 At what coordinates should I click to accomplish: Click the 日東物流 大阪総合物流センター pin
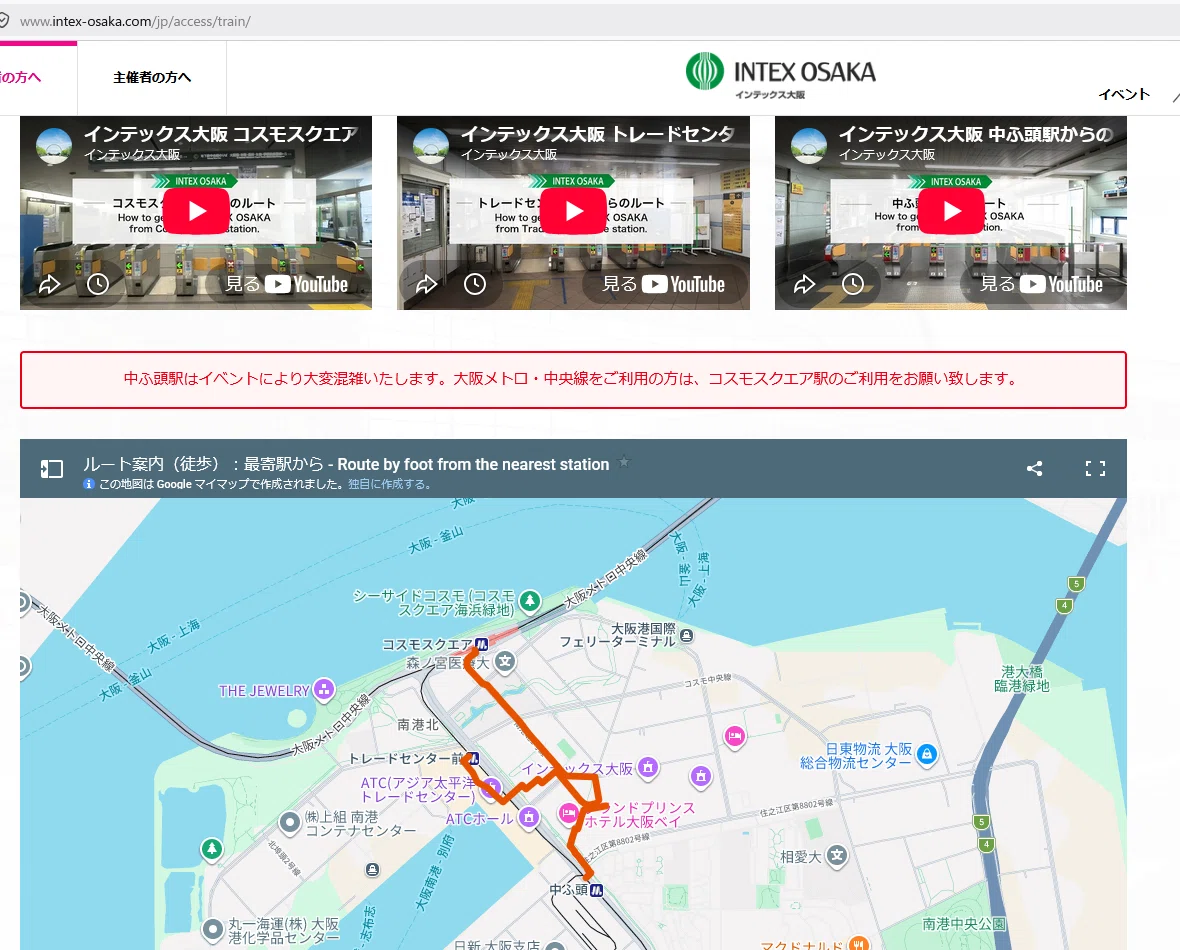[927, 754]
